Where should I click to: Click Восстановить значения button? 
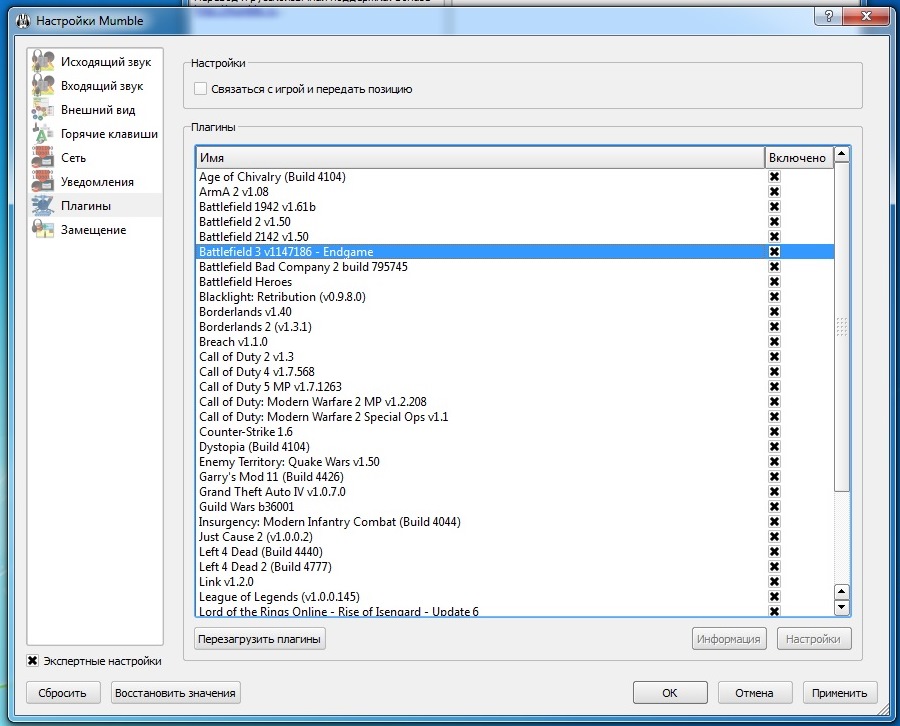click(175, 693)
